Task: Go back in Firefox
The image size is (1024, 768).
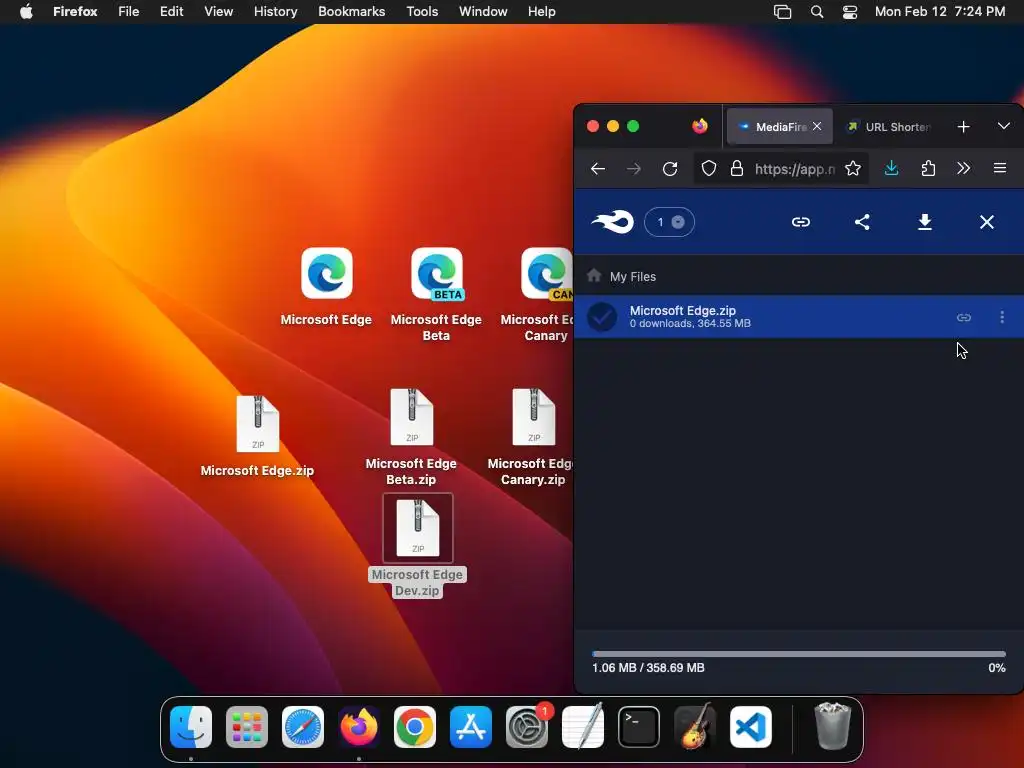Action: [x=598, y=169]
